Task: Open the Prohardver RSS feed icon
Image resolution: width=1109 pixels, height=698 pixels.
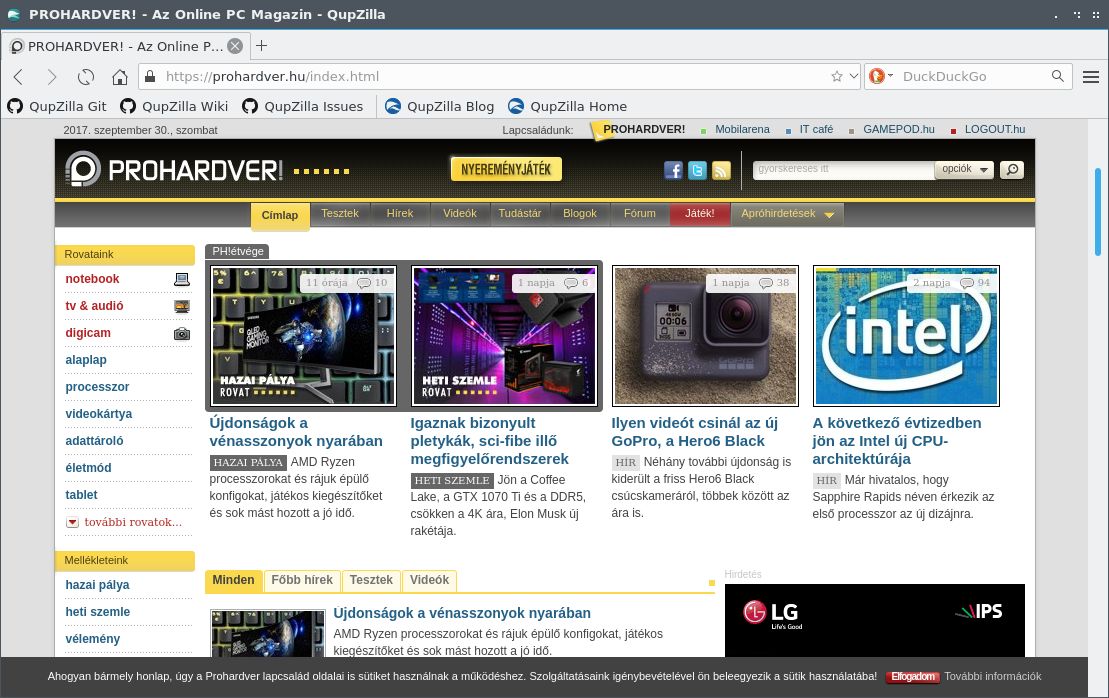Action: (721, 170)
